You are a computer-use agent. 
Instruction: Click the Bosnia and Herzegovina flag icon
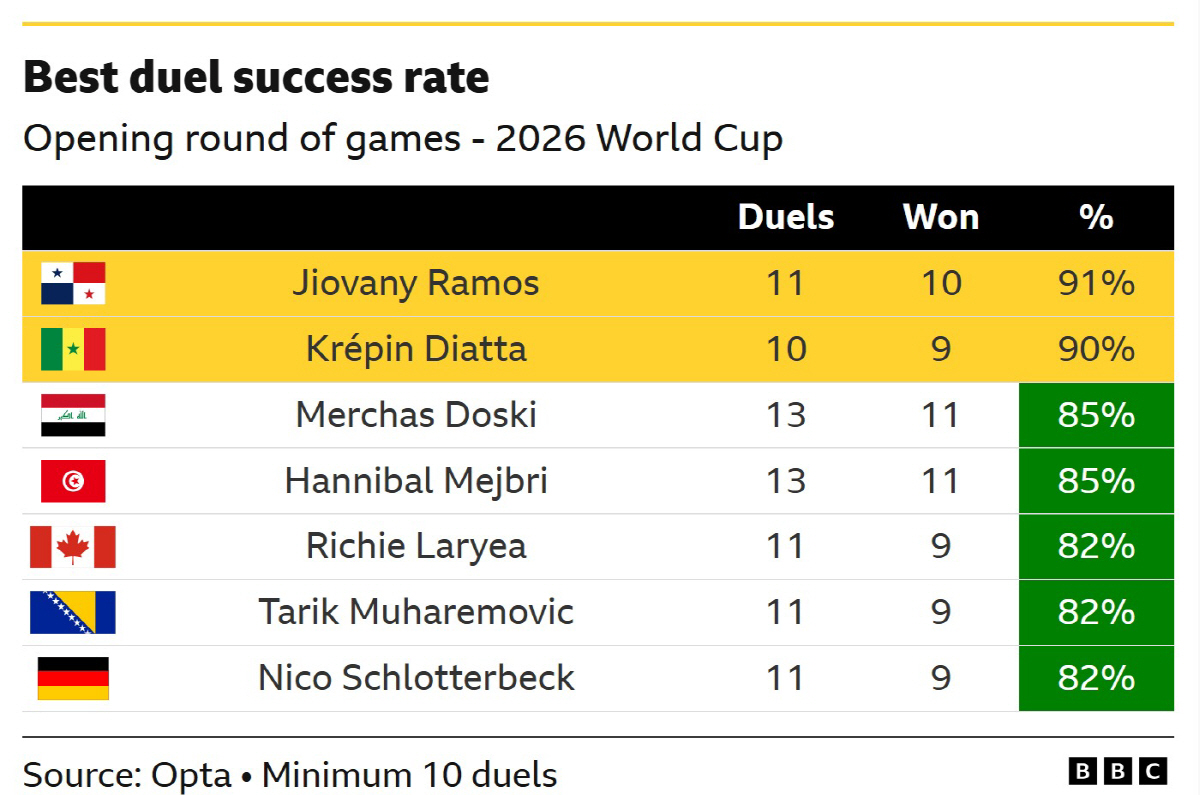pos(73,612)
